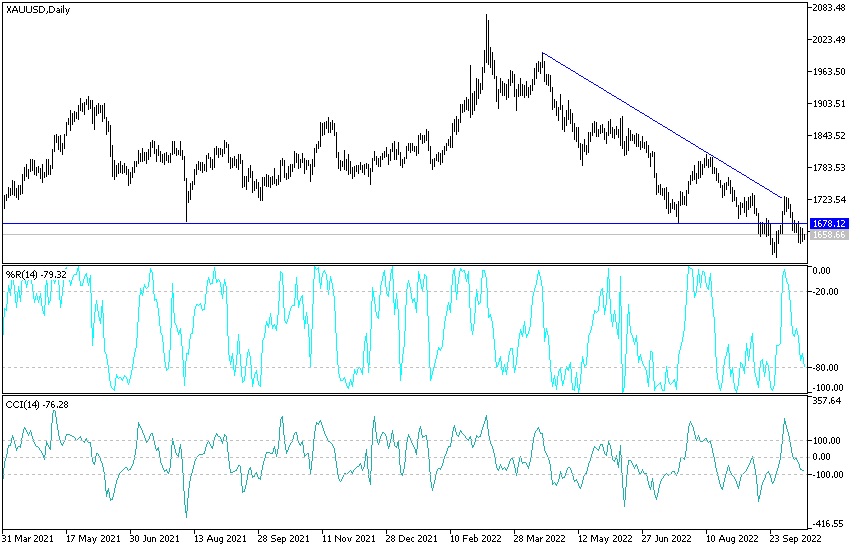The width and height of the screenshot is (860, 550).
Task: Select the horizontal blue support line
Action: (406, 224)
